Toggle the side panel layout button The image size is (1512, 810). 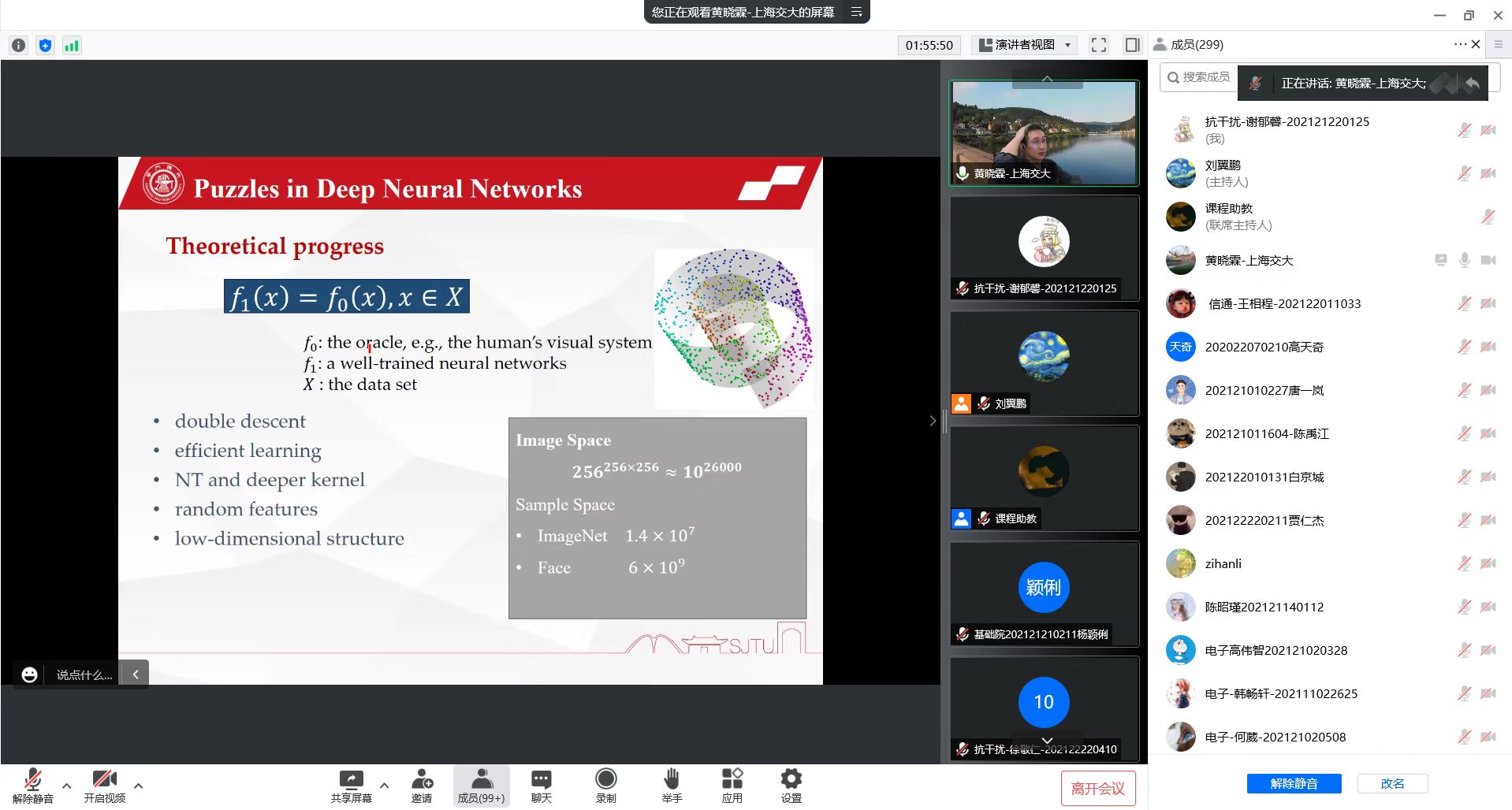coord(1132,45)
